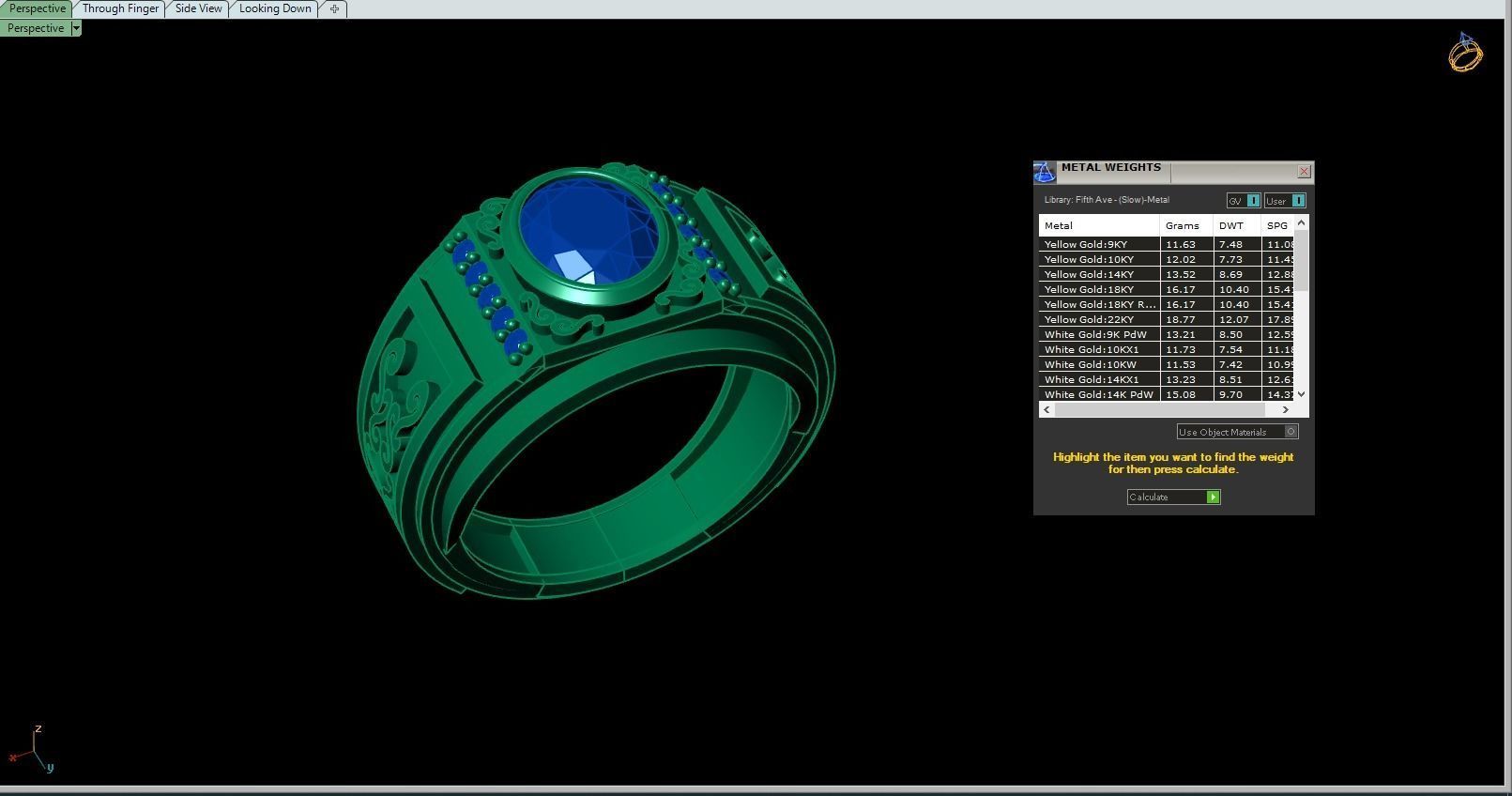
Task: Select the White Gold:9K PdW row
Action: pyautogui.click(x=1167, y=334)
